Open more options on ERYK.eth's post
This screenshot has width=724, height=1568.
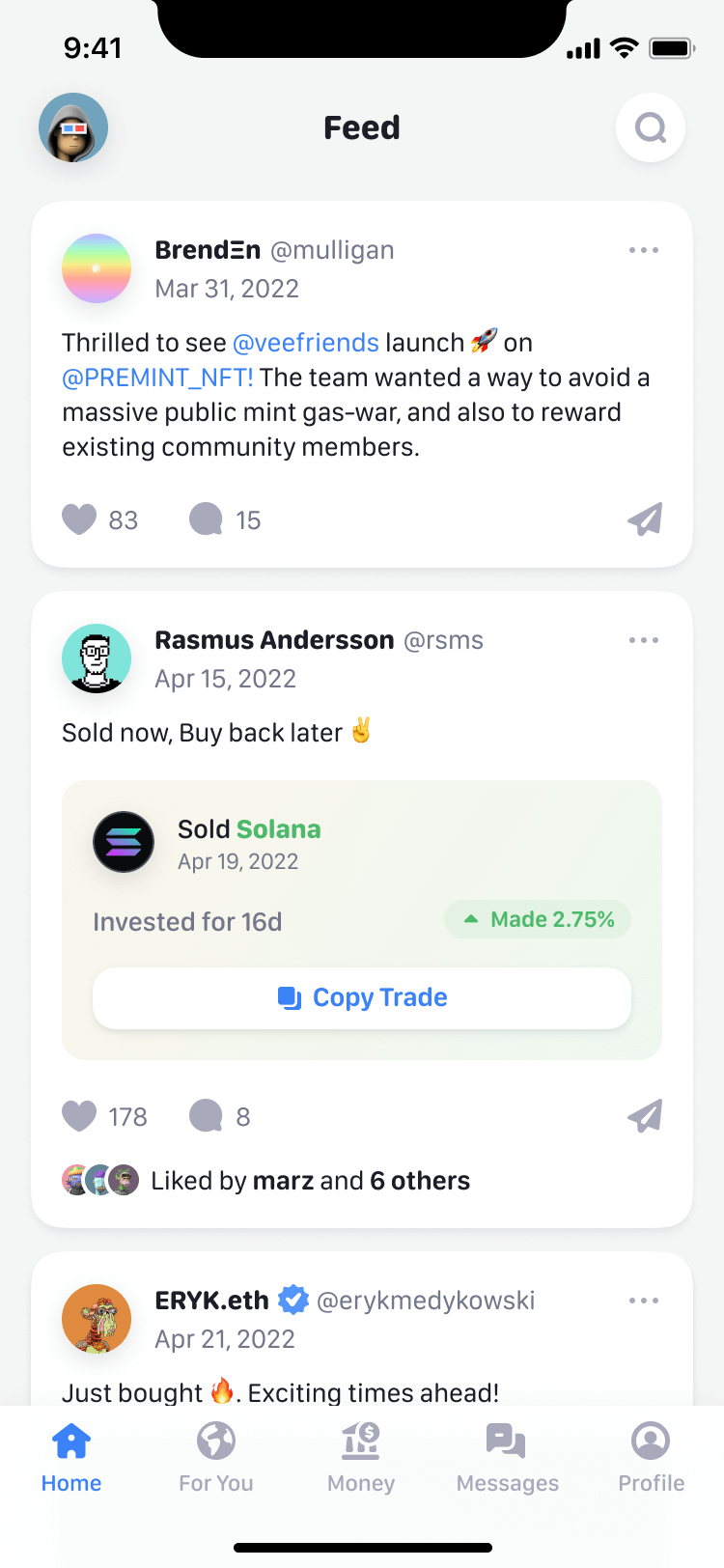click(644, 1301)
